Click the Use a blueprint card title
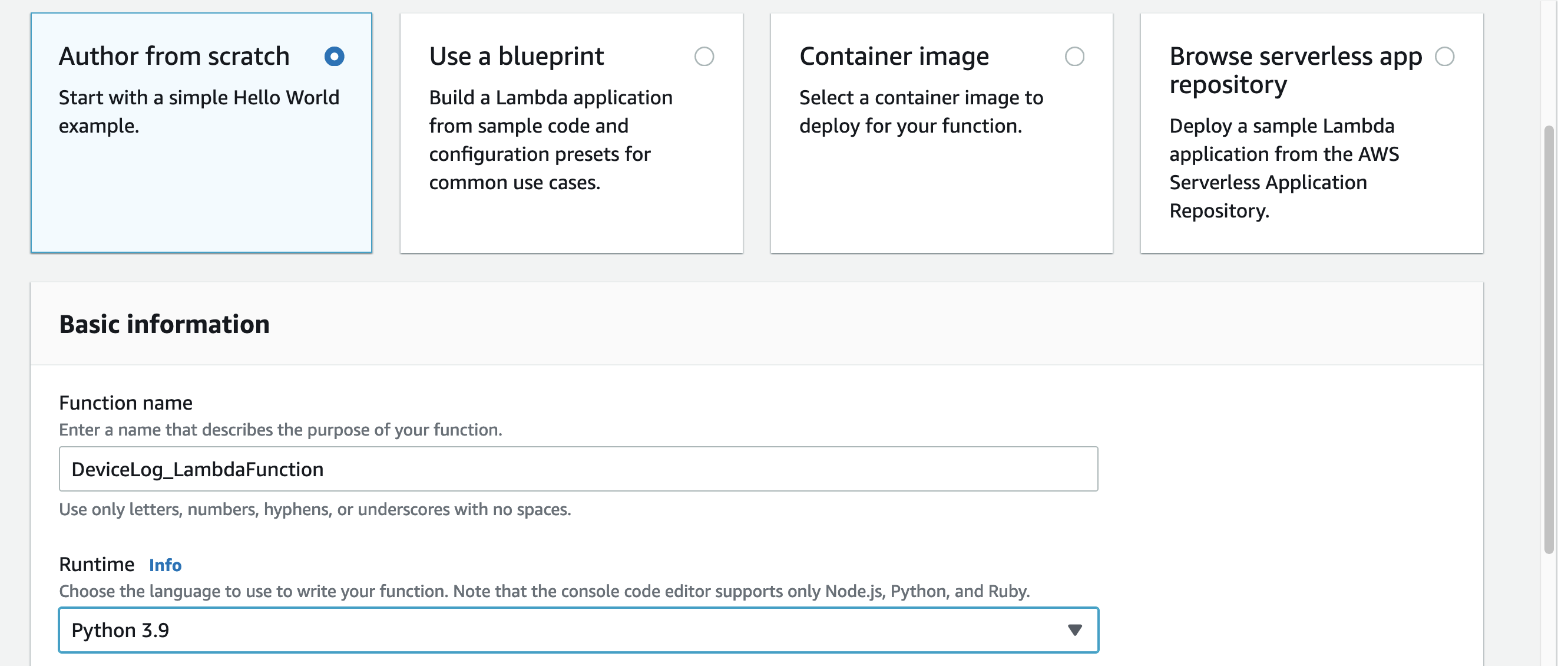Viewport: 1568px width, 666px height. coord(516,57)
